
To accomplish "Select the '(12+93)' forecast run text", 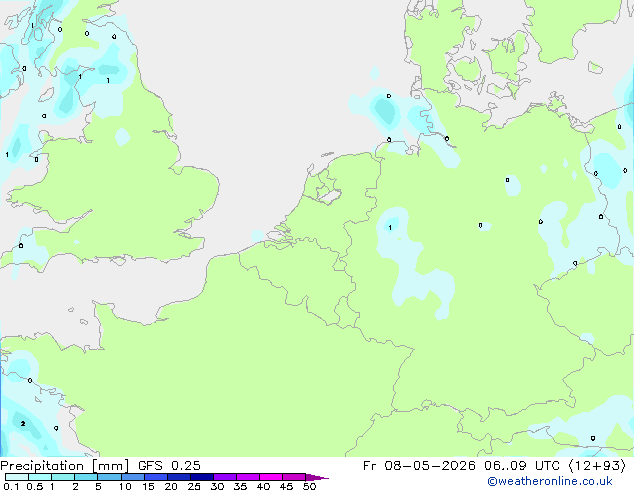I will (x=597, y=466).
